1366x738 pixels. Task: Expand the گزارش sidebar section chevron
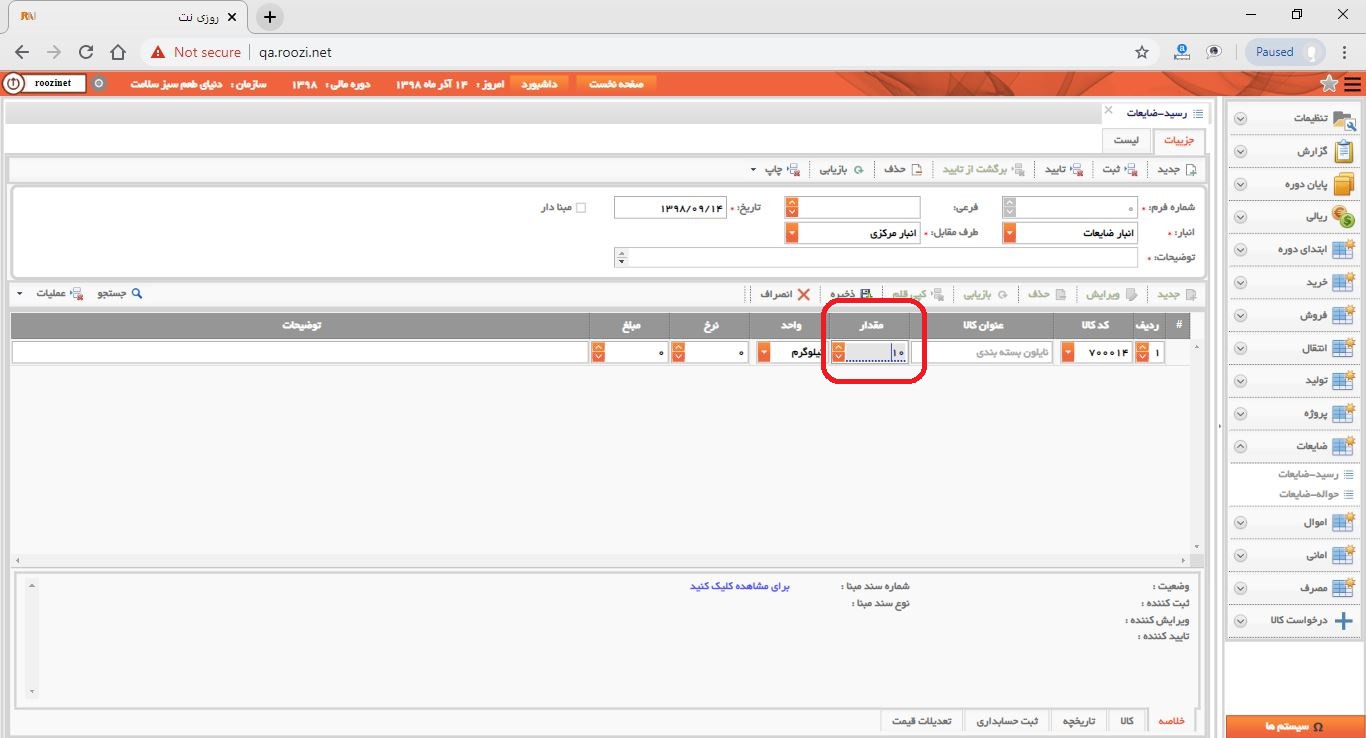pos(1240,152)
